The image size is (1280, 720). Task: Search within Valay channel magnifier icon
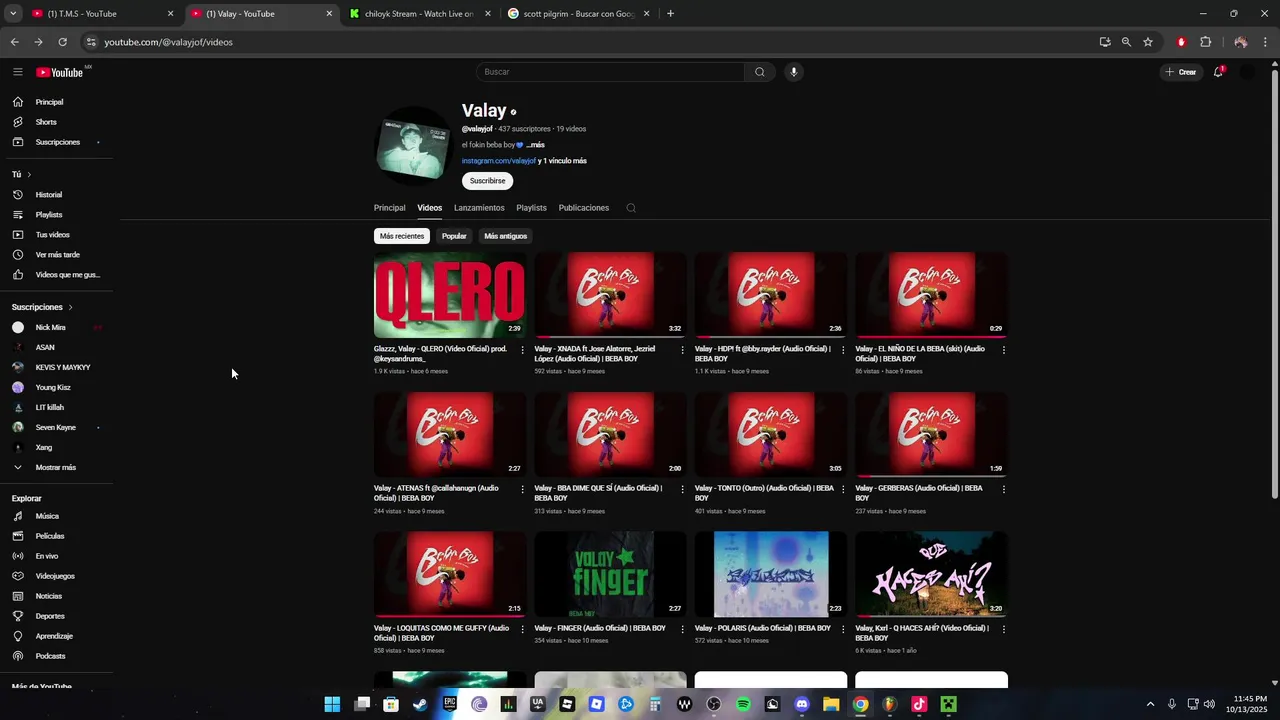pyautogui.click(x=631, y=208)
